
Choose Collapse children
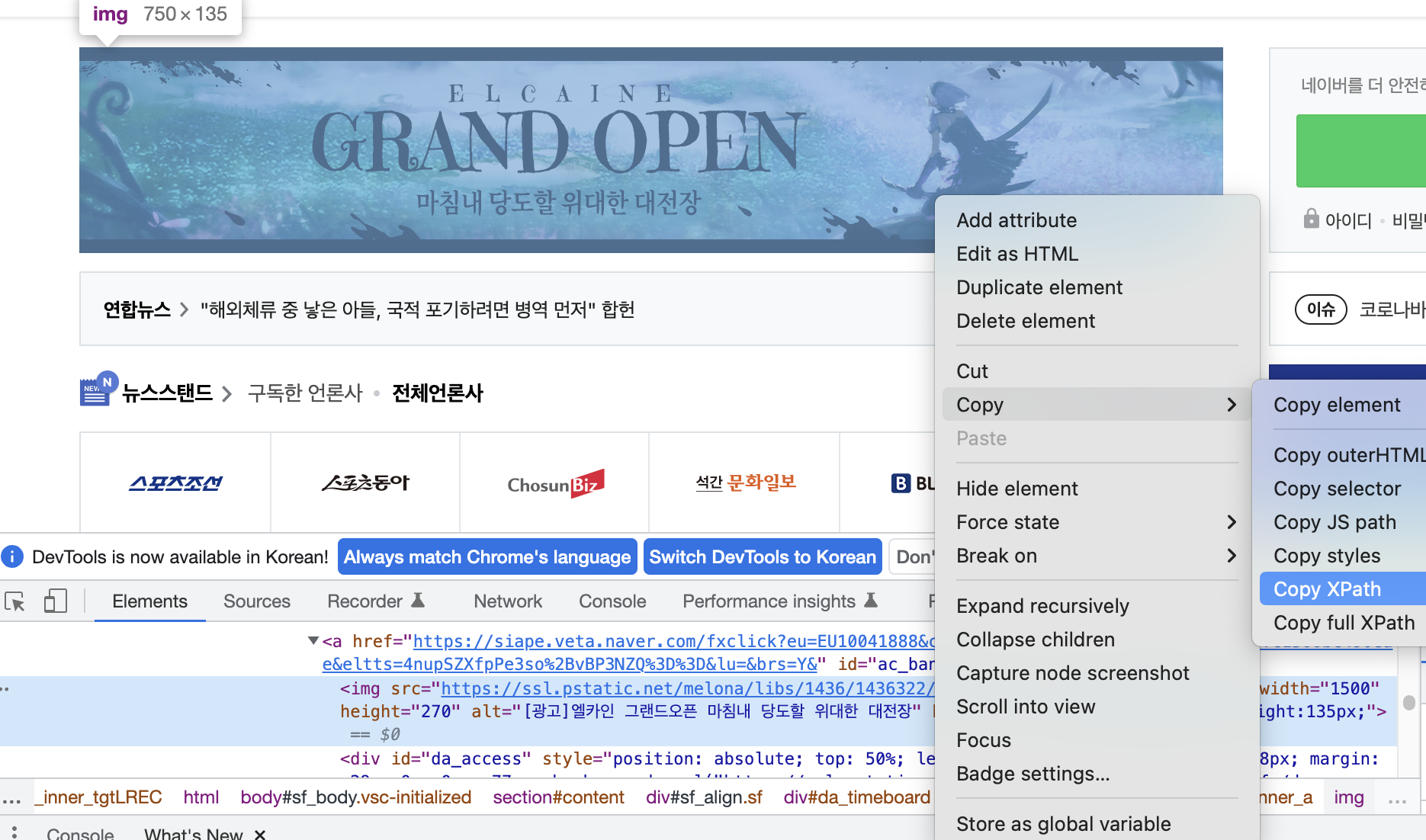click(1097, 639)
